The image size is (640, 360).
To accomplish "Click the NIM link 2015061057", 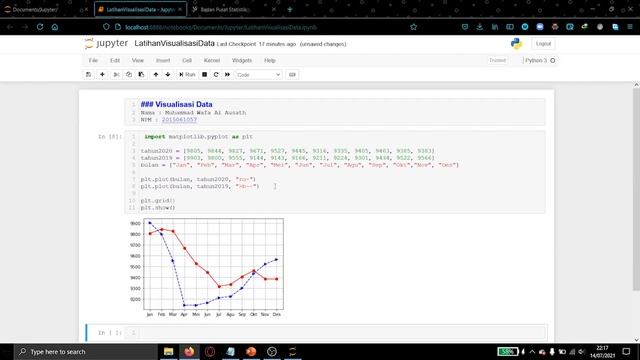I will [x=179, y=120].
